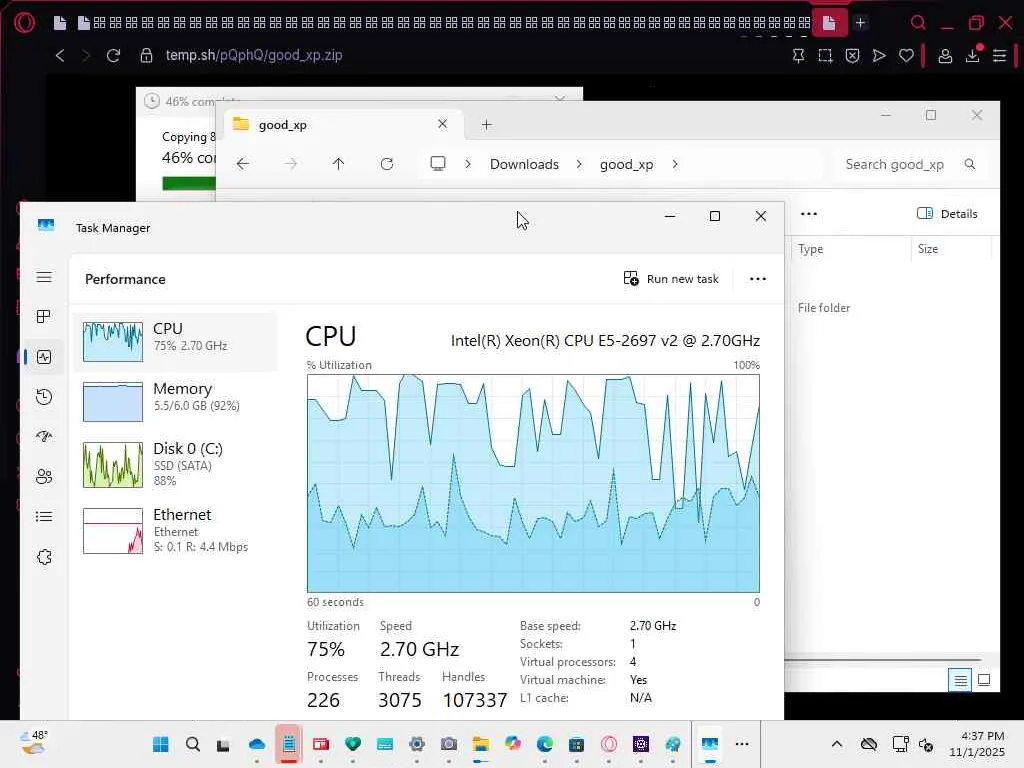Expand chevron after good_xp in breadcrumb

point(675,164)
